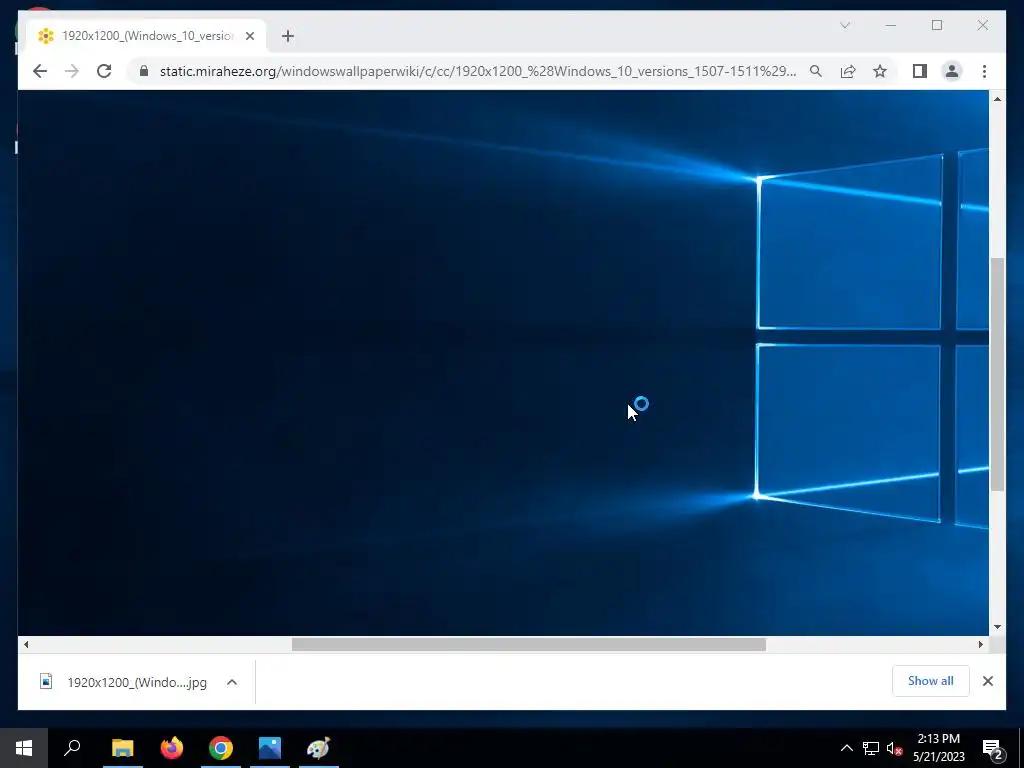Open the Chrome profile avatar
This screenshot has width=1024, height=768.
pos(952,71)
